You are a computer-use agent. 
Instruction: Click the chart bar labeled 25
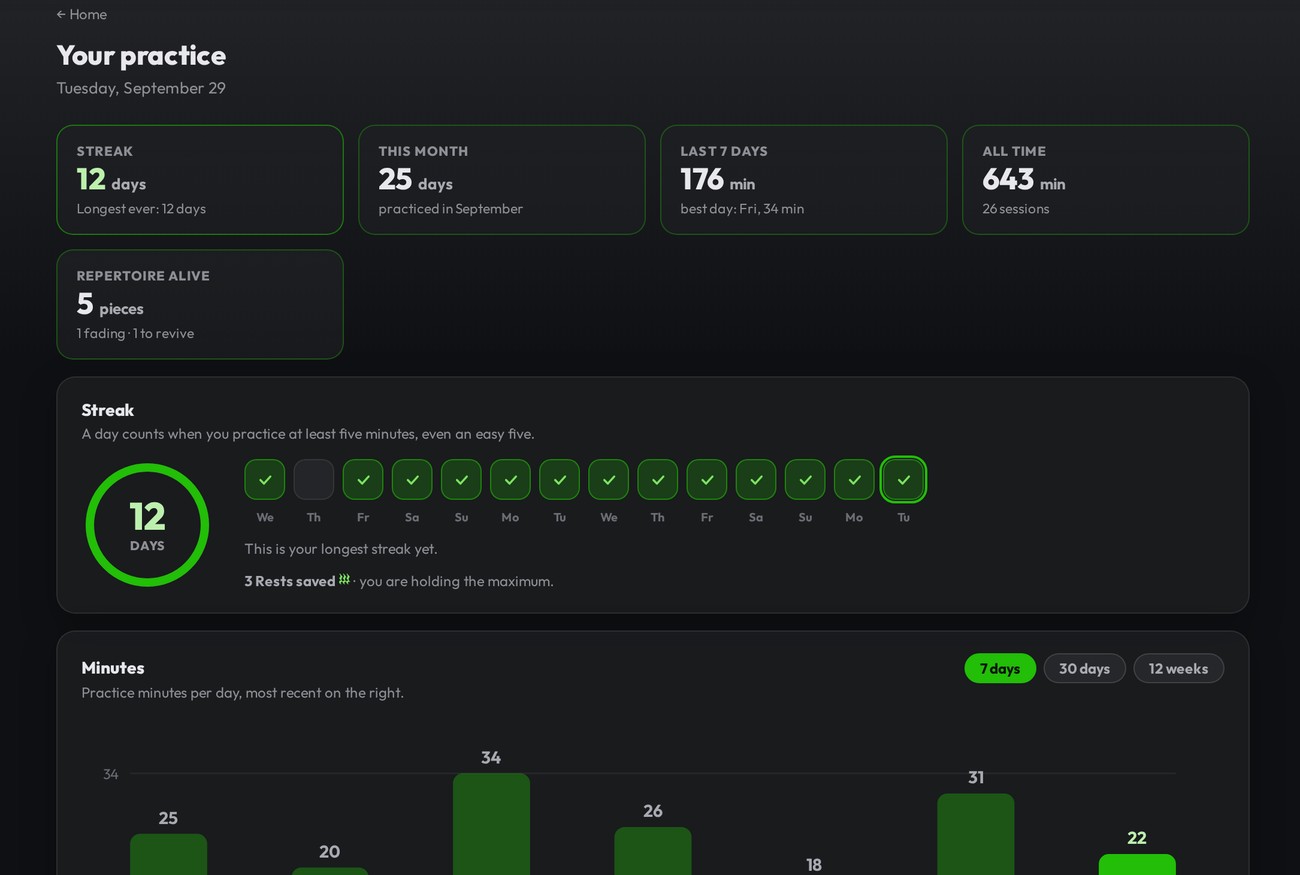tap(168, 854)
